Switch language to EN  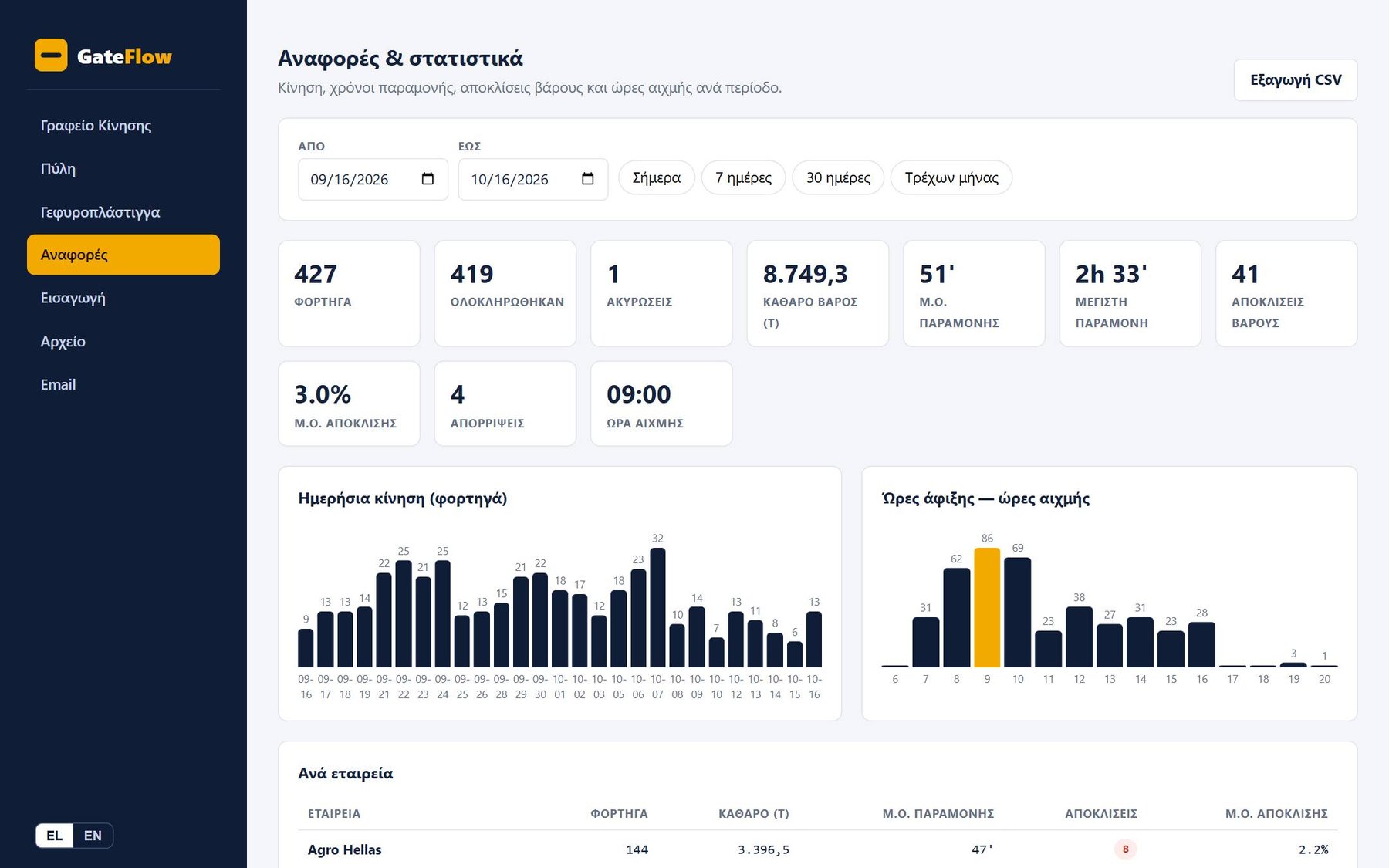coord(93,836)
